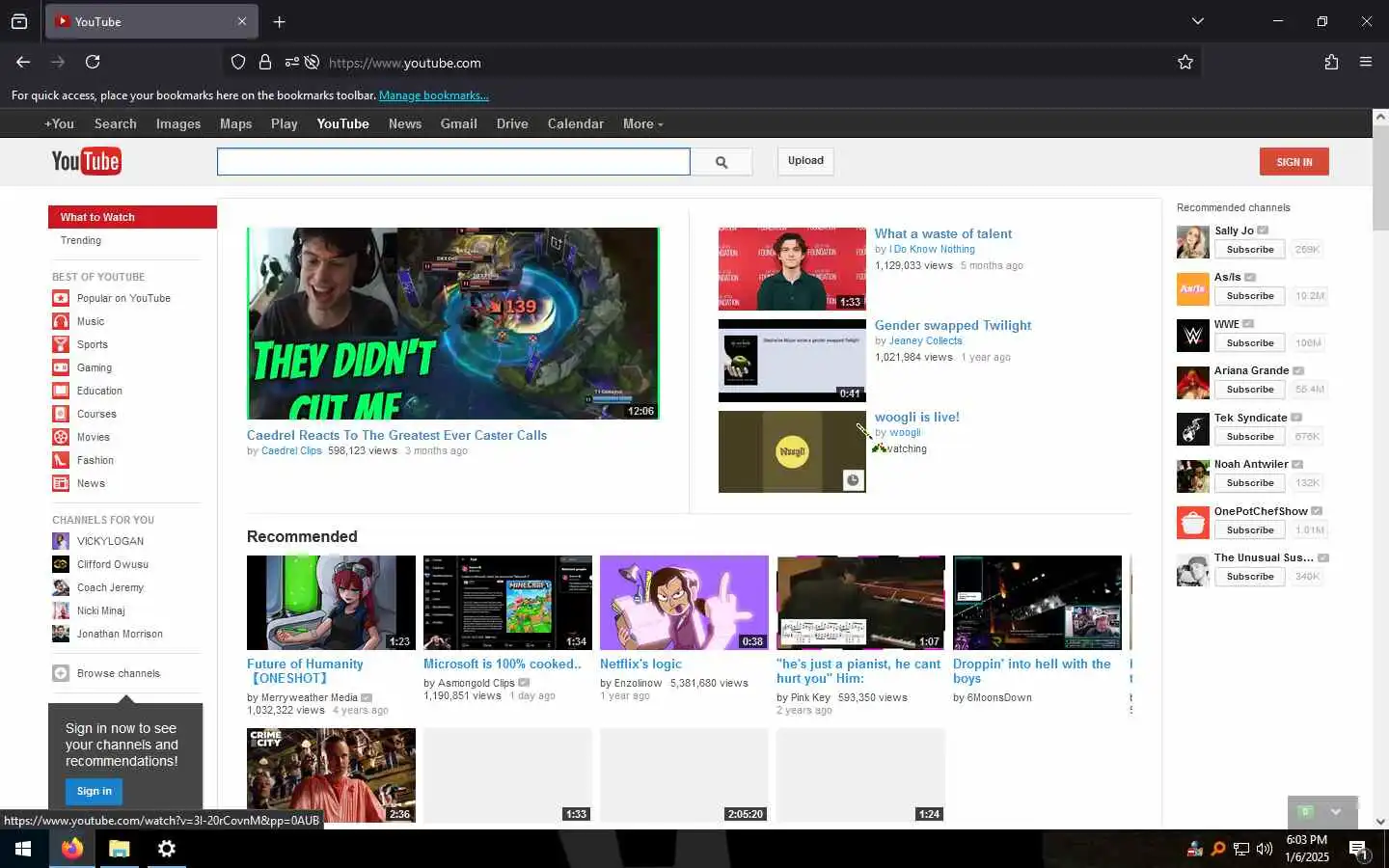Click the site security lock icon
The width and height of the screenshot is (1389, 868).
tap(265, 62)
